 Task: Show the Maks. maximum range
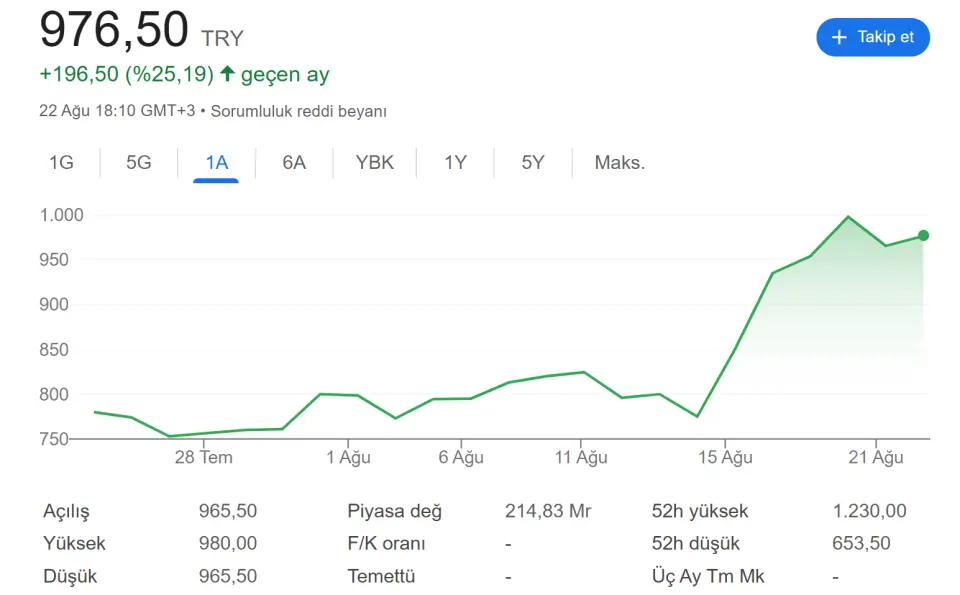[620, 163]
